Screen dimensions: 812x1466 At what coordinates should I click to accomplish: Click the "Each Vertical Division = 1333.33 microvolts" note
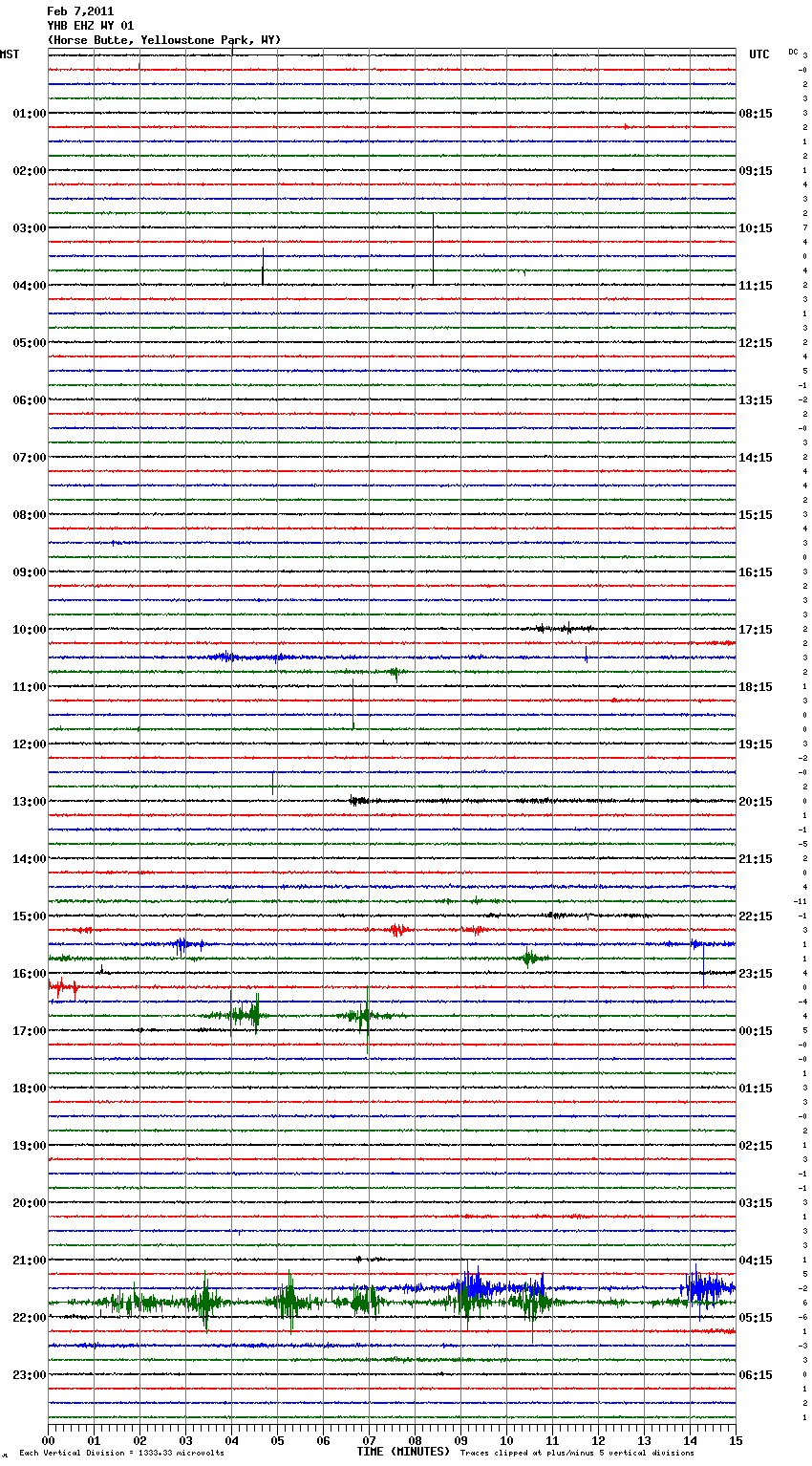121,1454
